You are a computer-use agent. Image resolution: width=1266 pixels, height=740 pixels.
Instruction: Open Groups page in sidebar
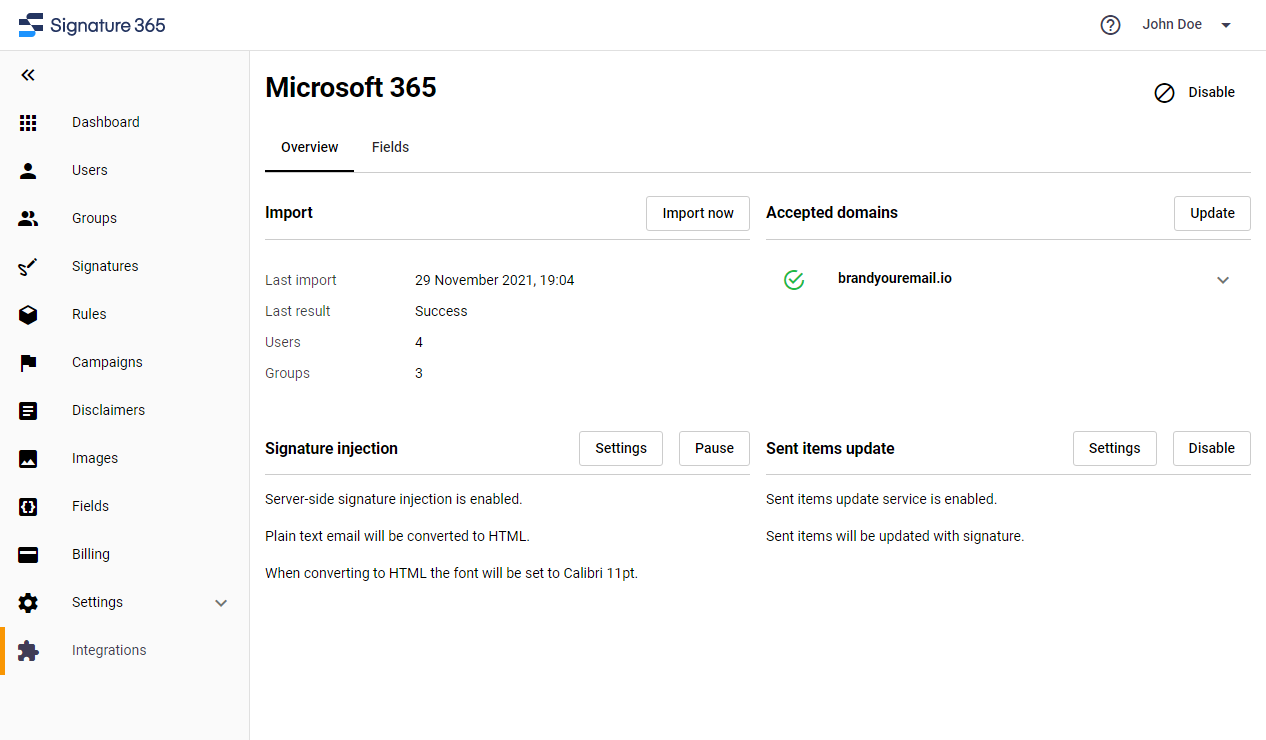[x=94, y=218]
